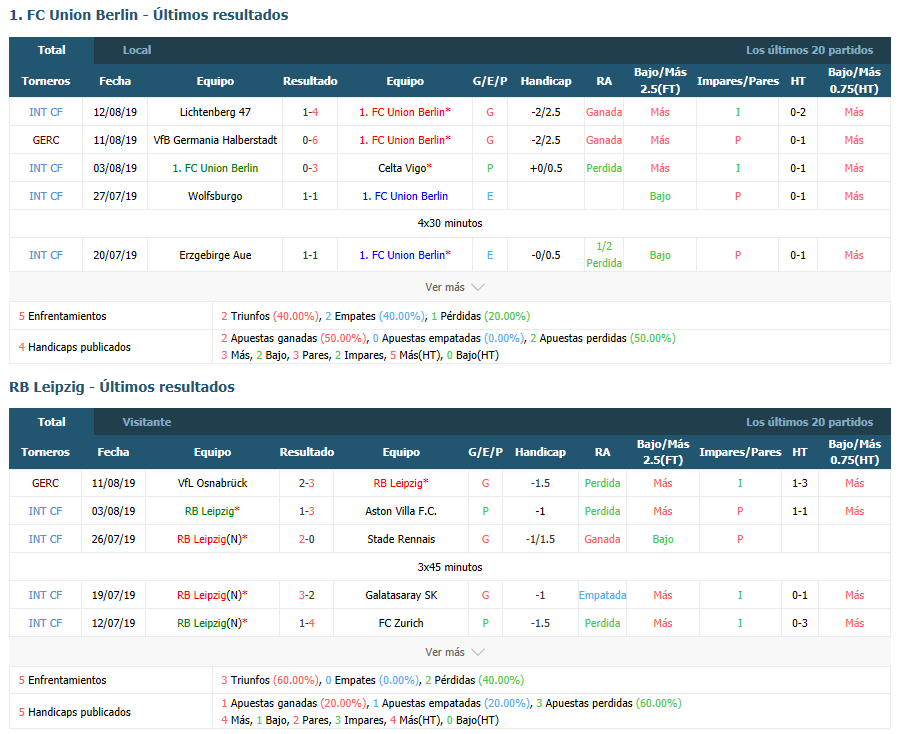Click the 2-0 result against Stade Rennais

coord(307,539)
